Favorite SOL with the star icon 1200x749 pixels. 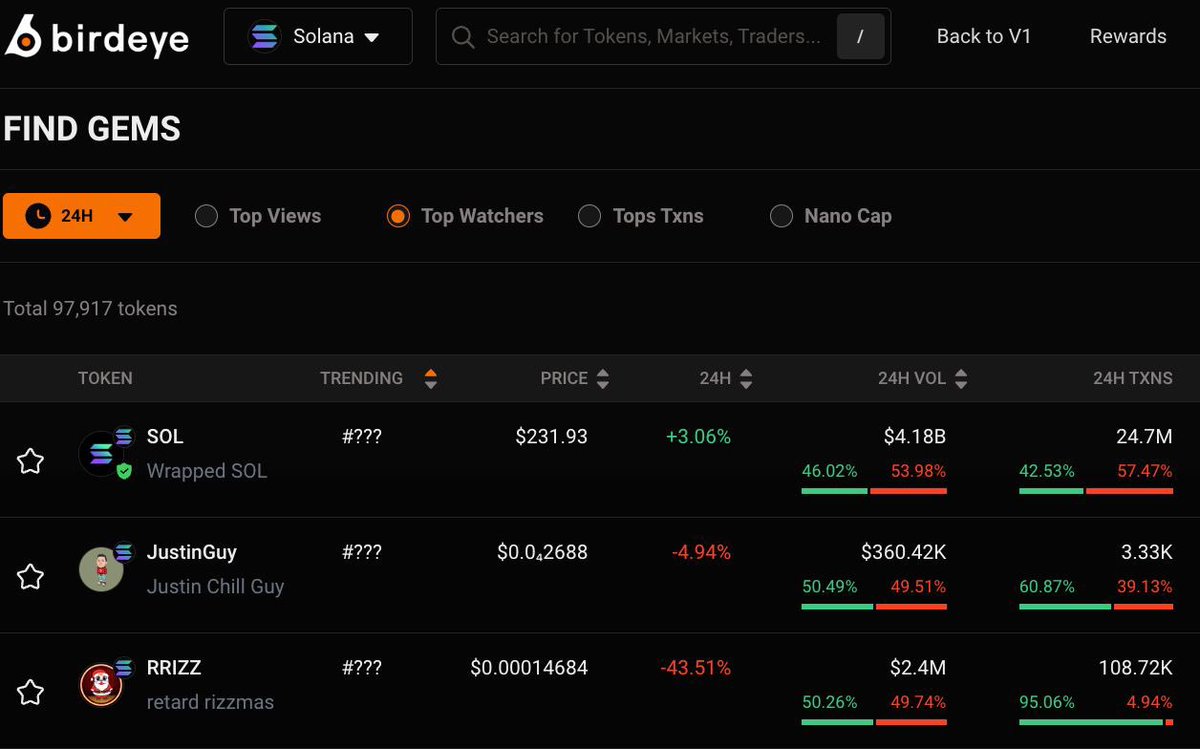[x=31, y=461]
